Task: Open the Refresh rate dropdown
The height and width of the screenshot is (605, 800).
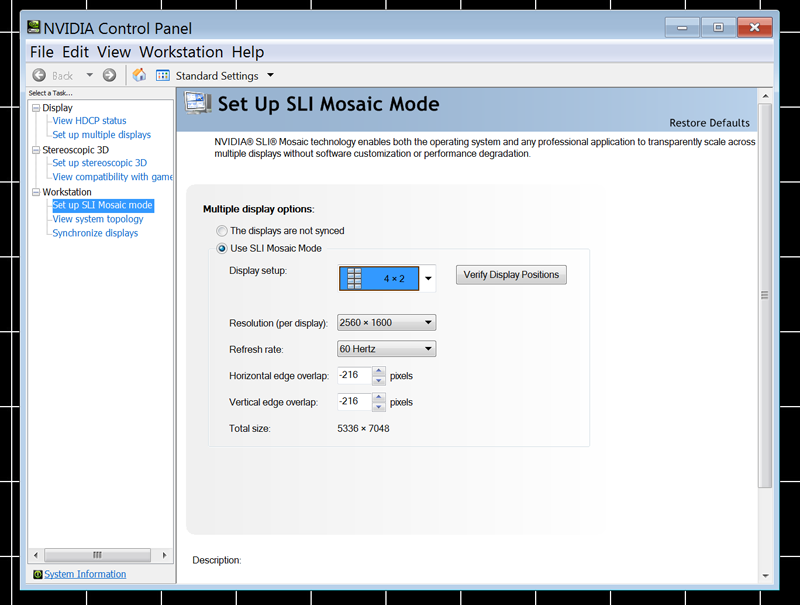Action: coord(386,349)
